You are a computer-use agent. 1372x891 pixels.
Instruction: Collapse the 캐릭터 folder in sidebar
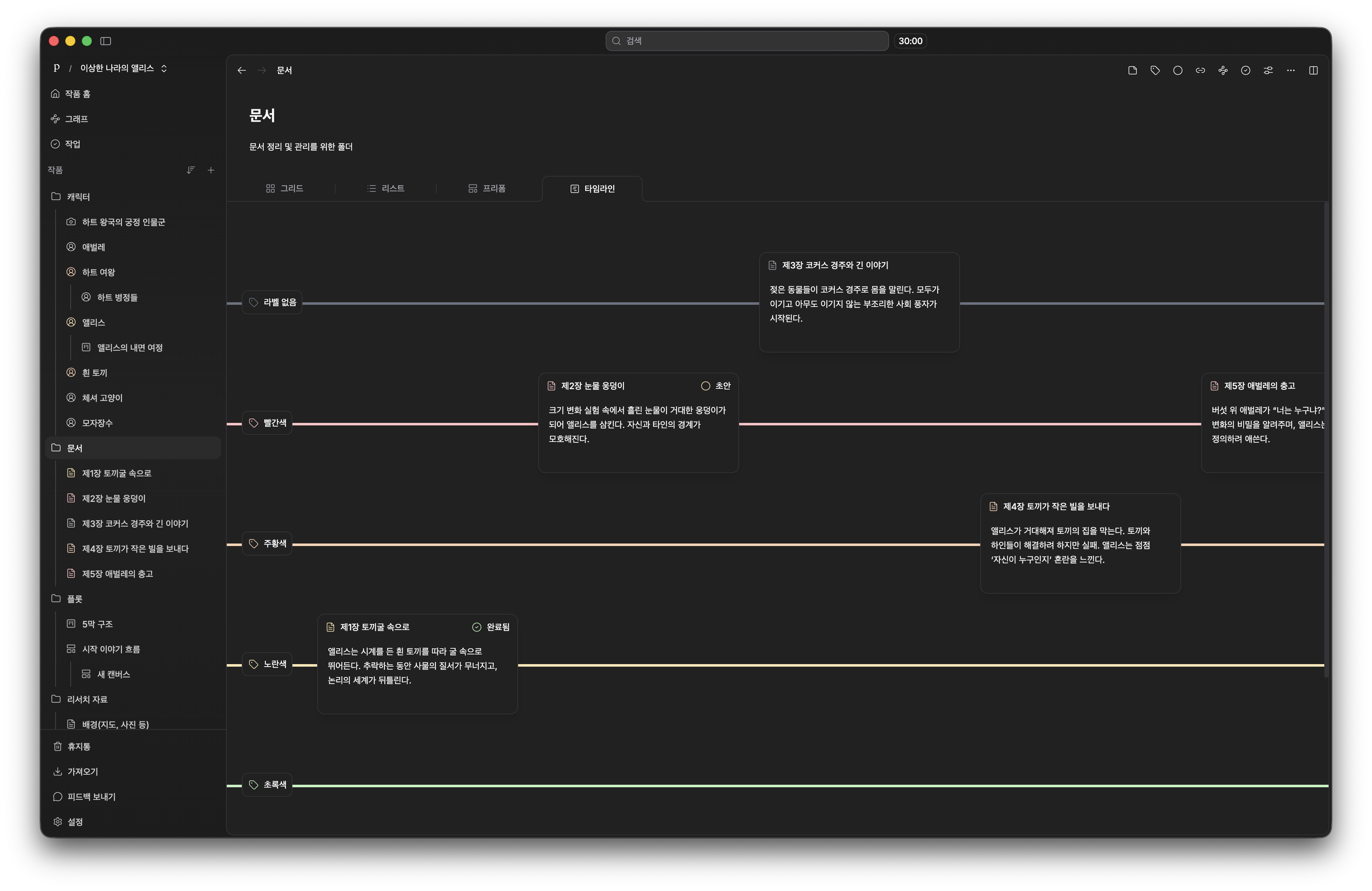tap(56, 197)
